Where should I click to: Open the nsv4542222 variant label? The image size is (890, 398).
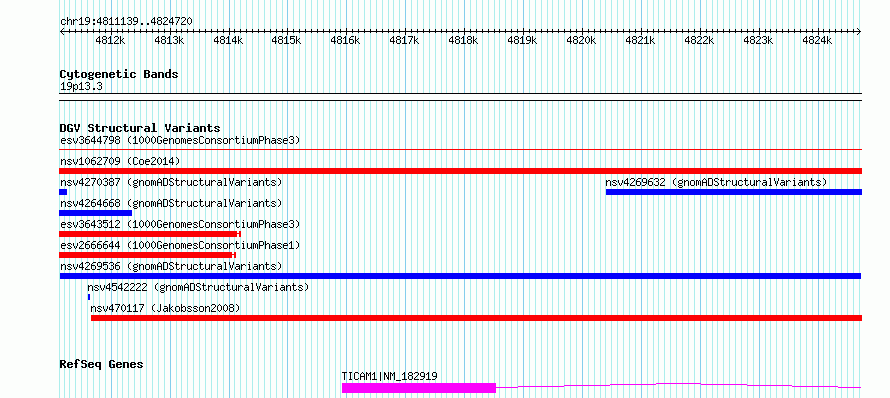pos(198,287)
